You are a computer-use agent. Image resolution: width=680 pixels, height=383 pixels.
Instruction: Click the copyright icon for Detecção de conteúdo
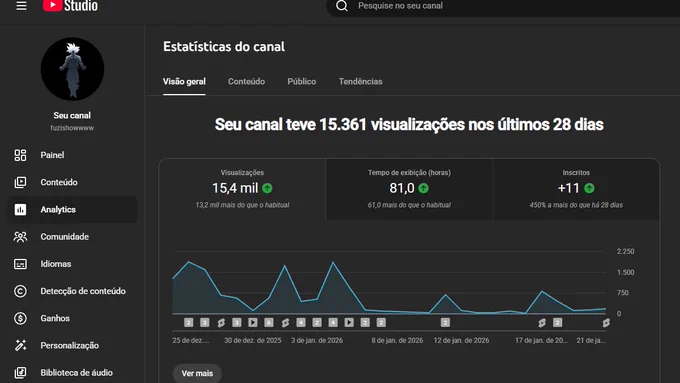20,291
